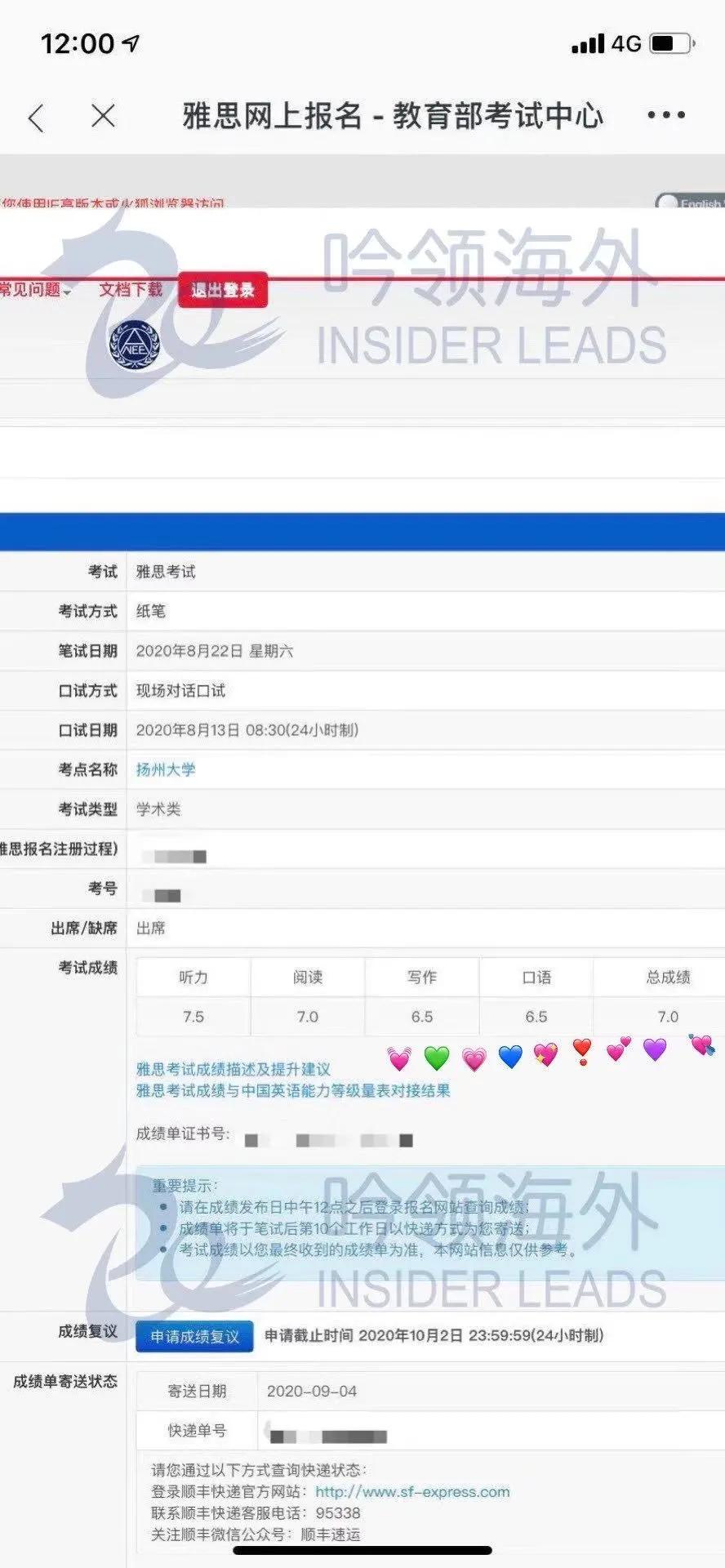Tap the sparkling heart emoji
The height and width of the screenshot is (1568, 725).
pos(545,1054)
